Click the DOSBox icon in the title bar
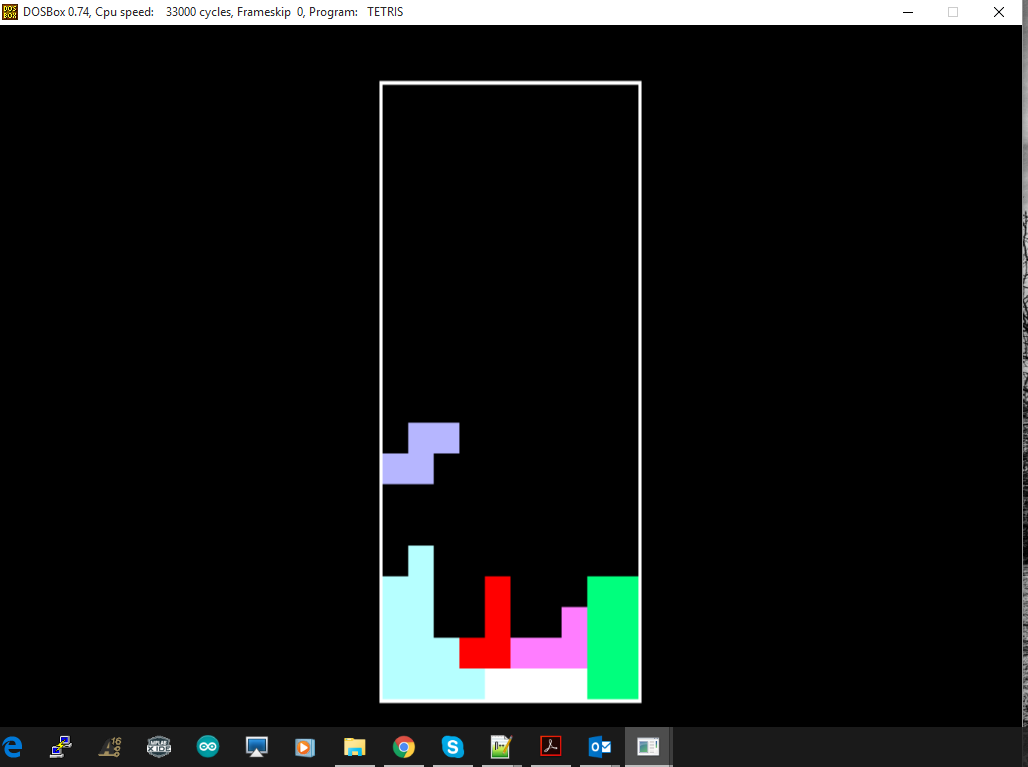1028x767 pixels. pos(10,12)
